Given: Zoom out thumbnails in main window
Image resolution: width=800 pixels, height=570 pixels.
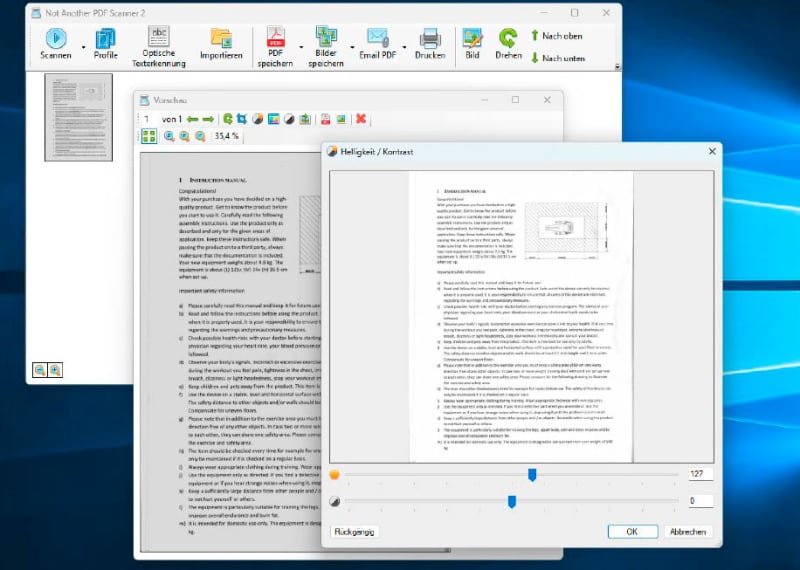Looking at the screenshot, I should click(x=39, y=370).
